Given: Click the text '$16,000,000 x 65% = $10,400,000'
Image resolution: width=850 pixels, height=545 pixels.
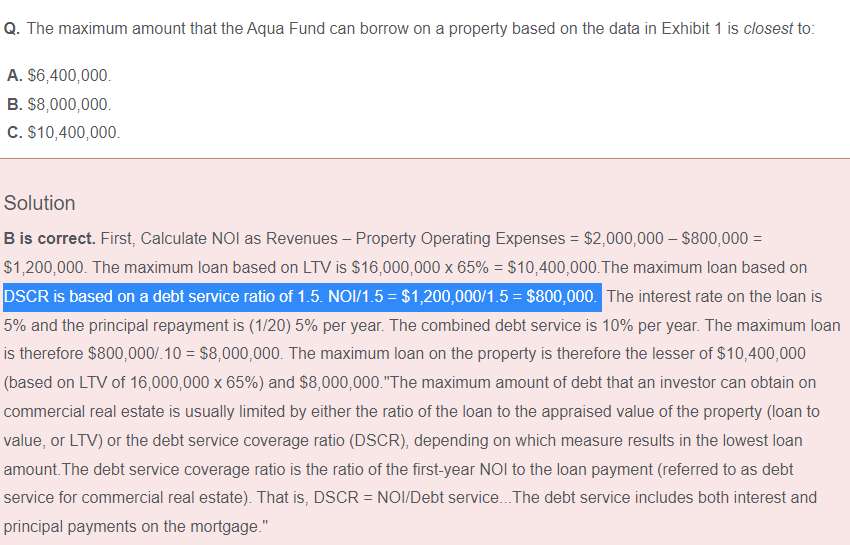Looking at the screenshot, I should pyautogui.click(x=475, y=268).
